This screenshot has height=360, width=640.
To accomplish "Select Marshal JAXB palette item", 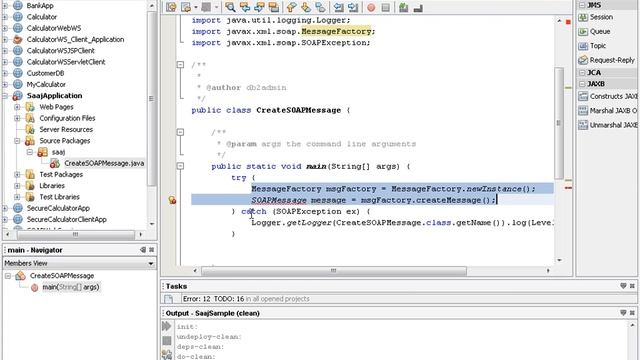I will (x=608, y=111).
